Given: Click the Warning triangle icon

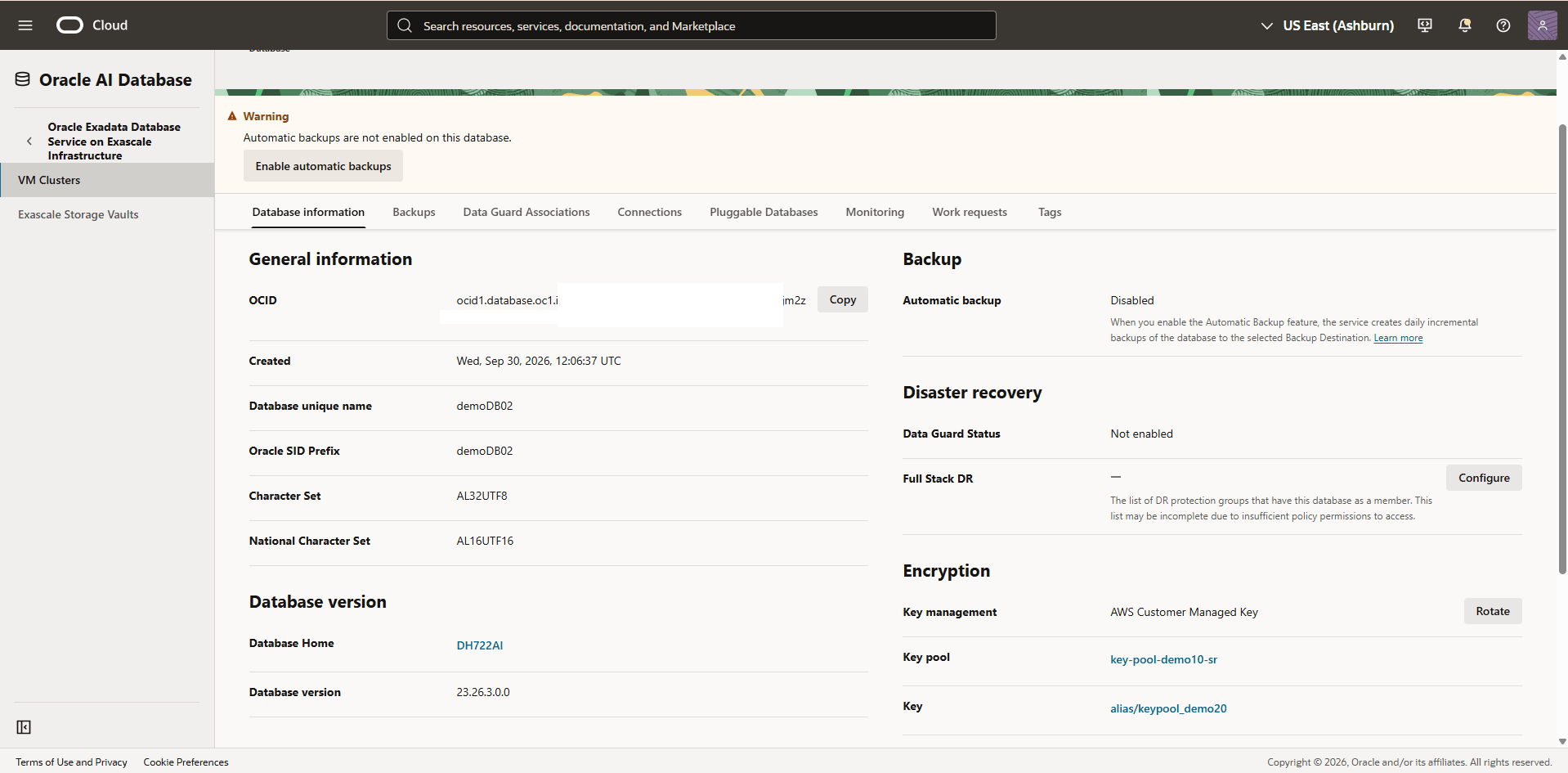Looking at the screenshot, I should coord(232,116).
